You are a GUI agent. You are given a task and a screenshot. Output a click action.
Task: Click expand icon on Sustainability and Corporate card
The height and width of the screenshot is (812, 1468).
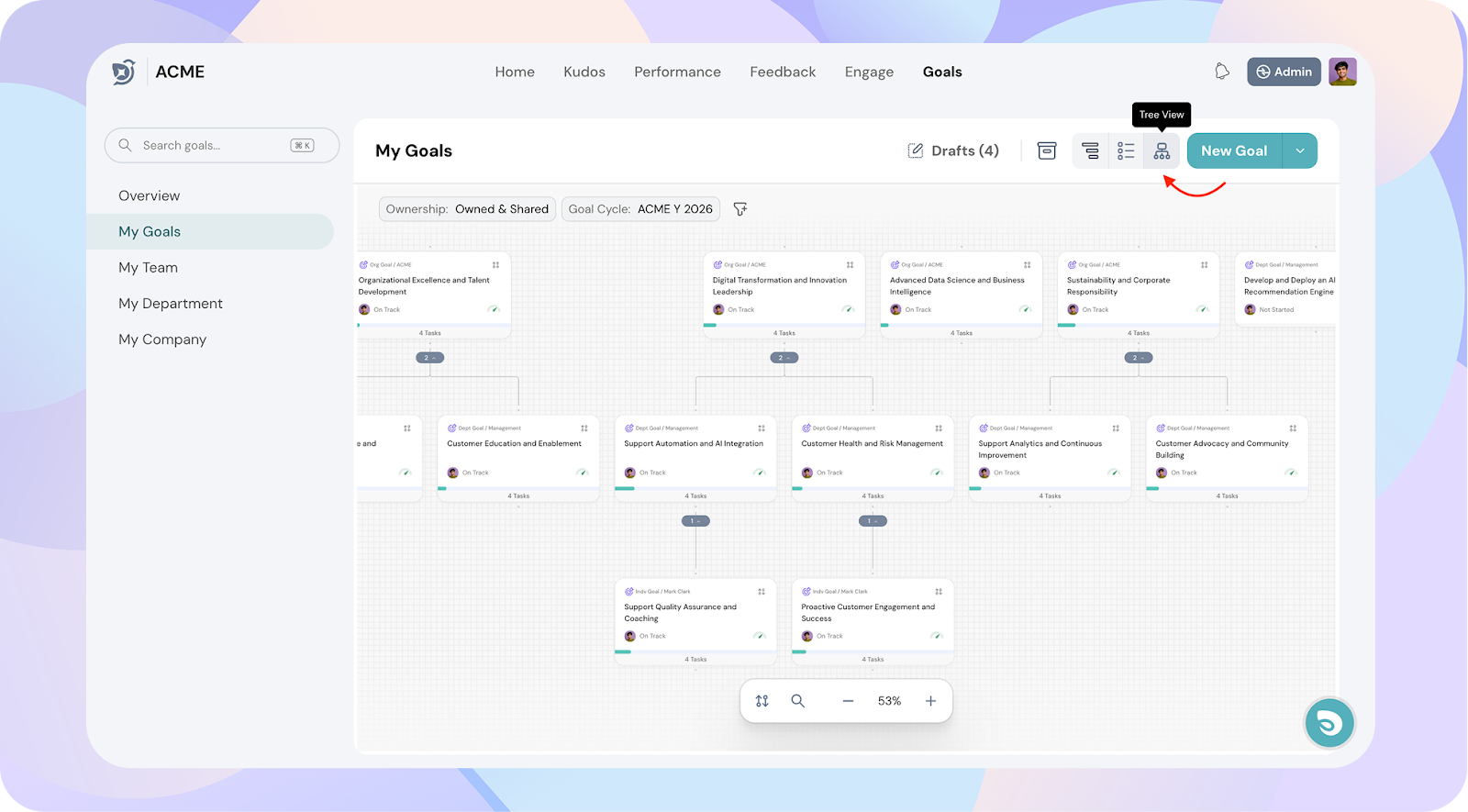[1204, 265]
